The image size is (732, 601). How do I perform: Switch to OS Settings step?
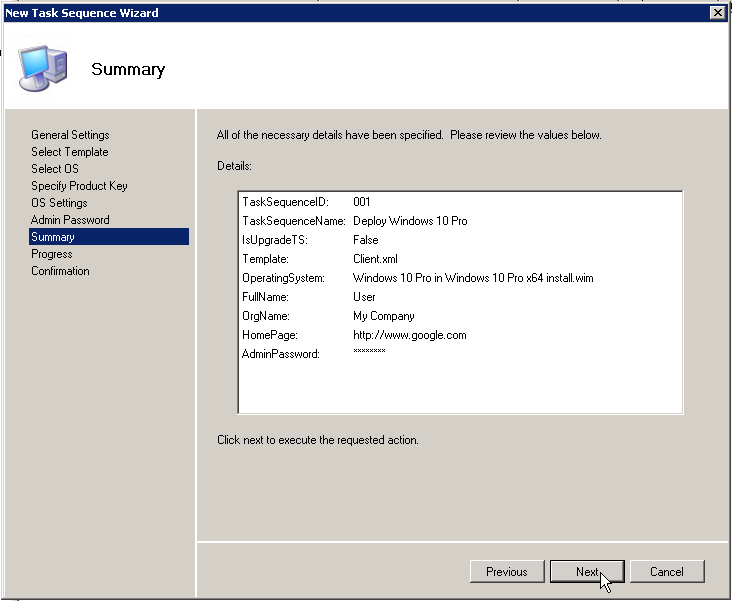59,203
